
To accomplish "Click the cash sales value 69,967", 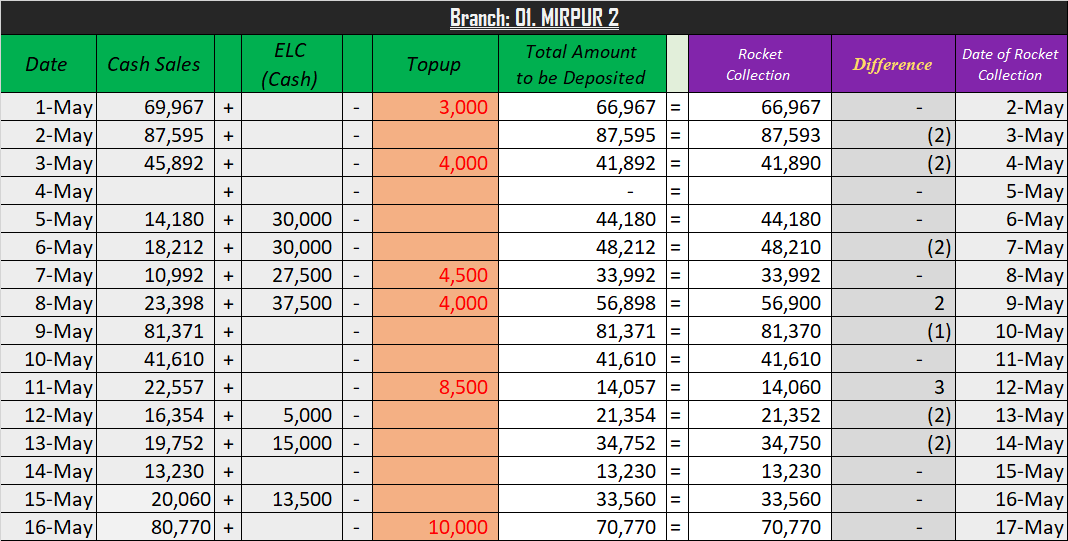I will coord(155,107).
